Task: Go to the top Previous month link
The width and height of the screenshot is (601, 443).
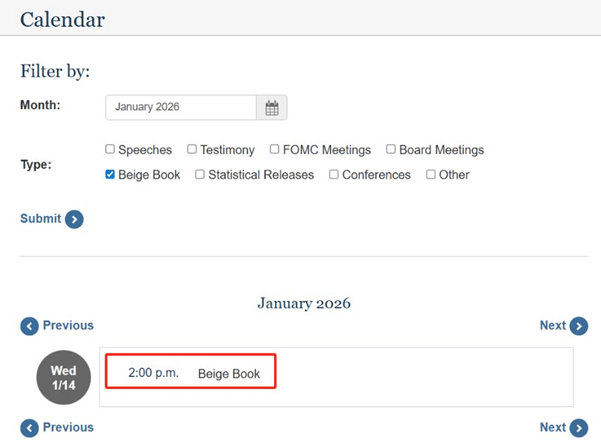Action: (67, 326)
